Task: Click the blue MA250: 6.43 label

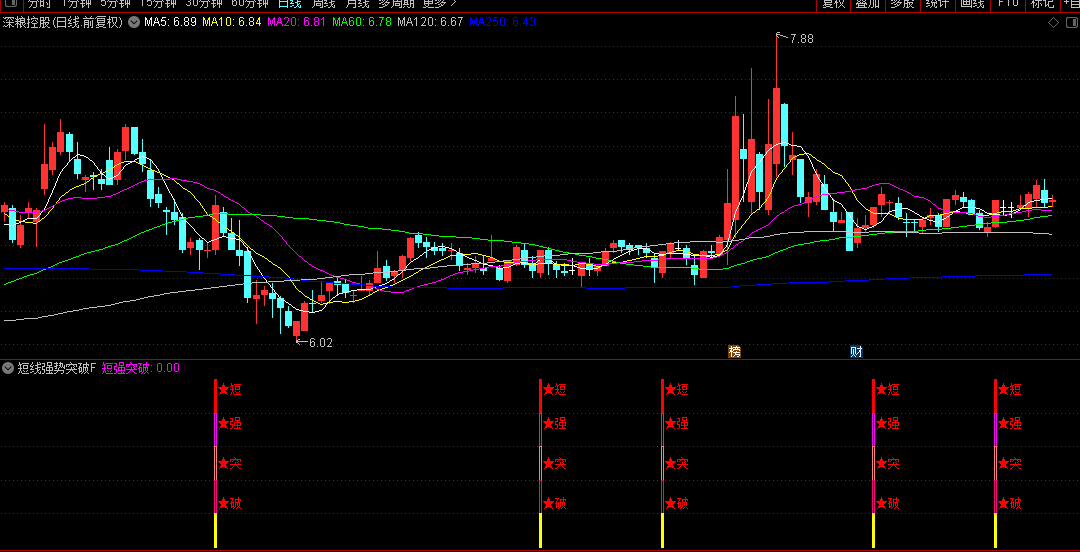Action: tap(503, 22)
